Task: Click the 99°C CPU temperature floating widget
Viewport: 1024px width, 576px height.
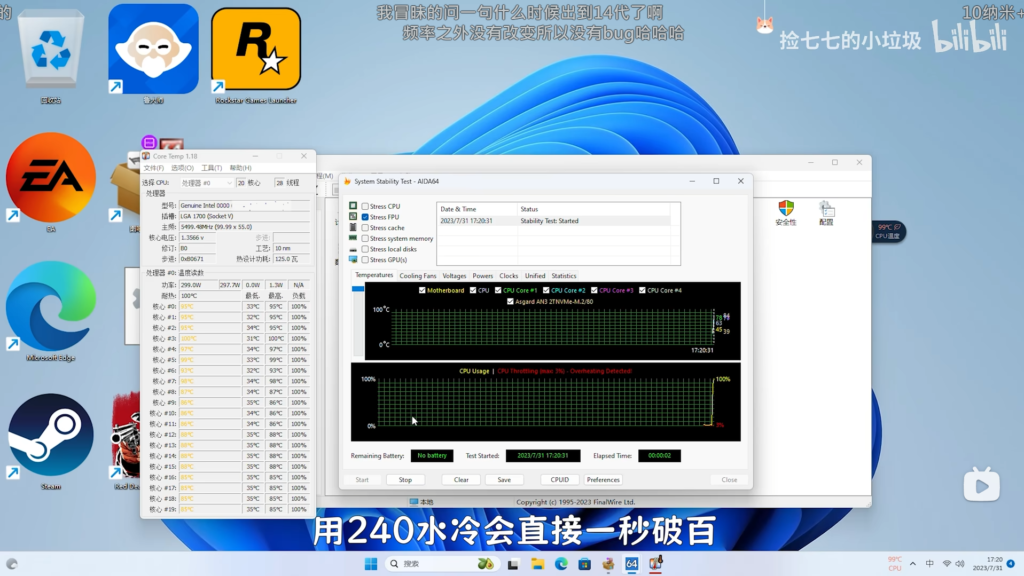Action: click(x=889, y=231)
